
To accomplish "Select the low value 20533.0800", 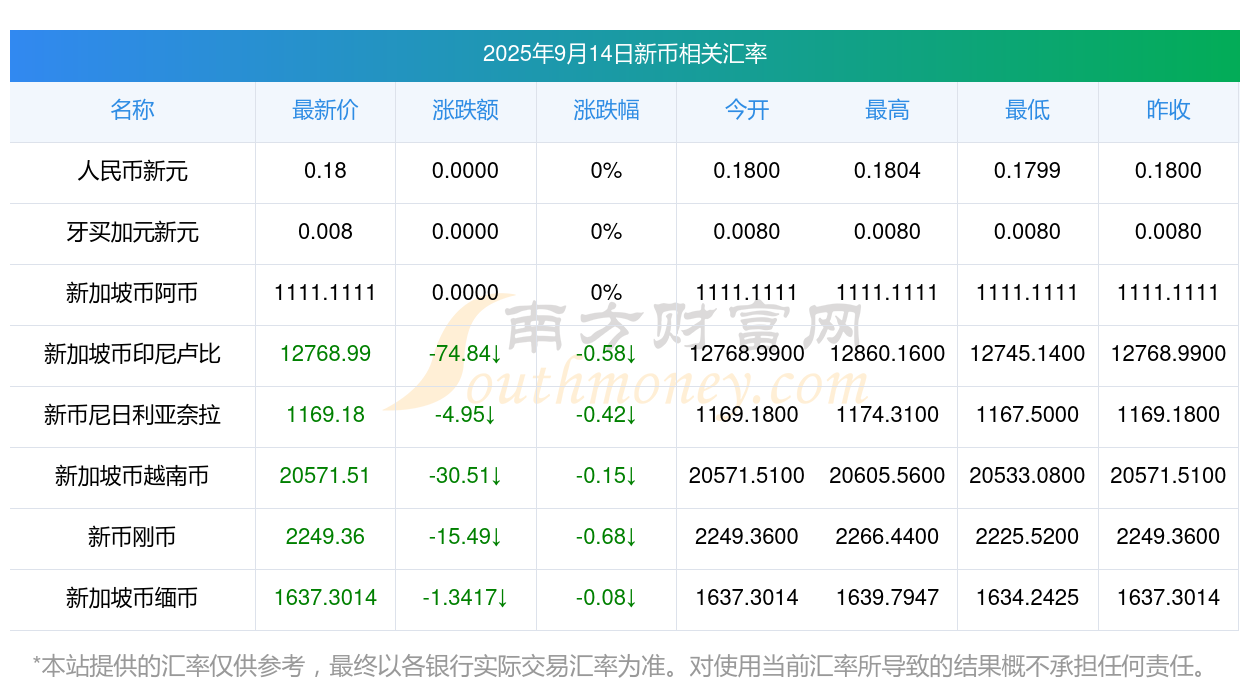I will 1028,476.
